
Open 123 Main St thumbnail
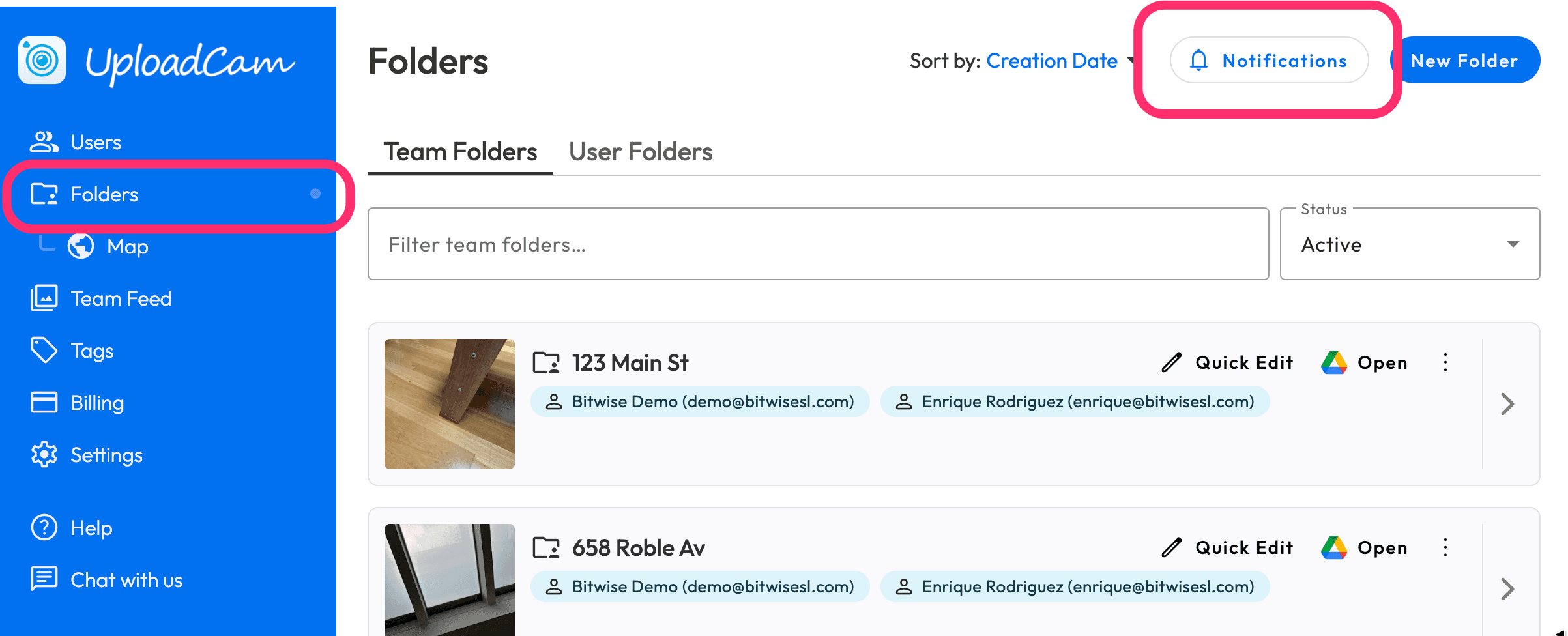[450, 404]
